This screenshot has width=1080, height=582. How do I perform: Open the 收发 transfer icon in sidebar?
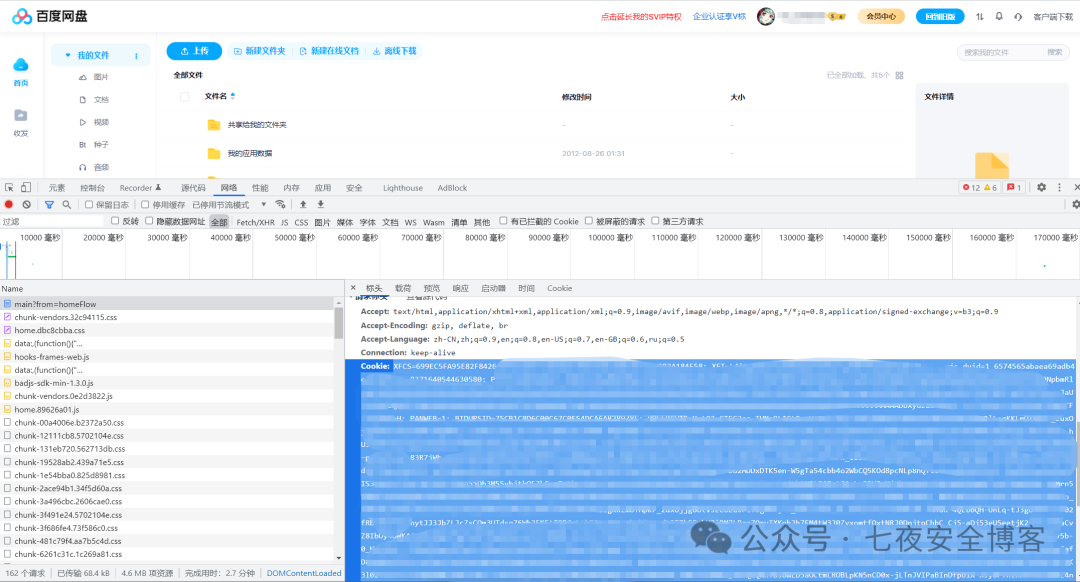pyautogui.click(x=21, y=115)
